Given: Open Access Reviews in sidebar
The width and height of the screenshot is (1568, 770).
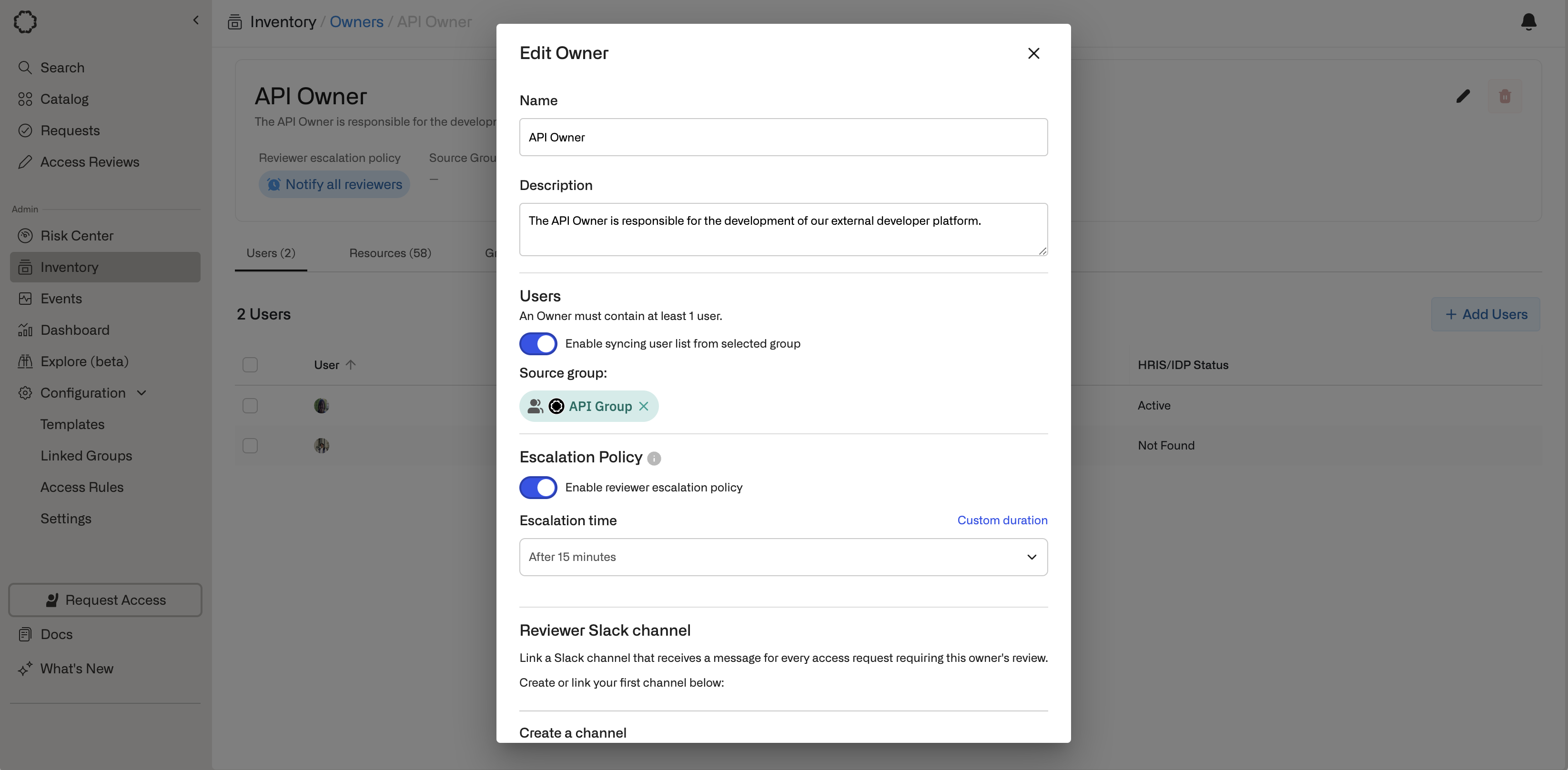Looking at the screenshot, I should (x=90, y=162).
